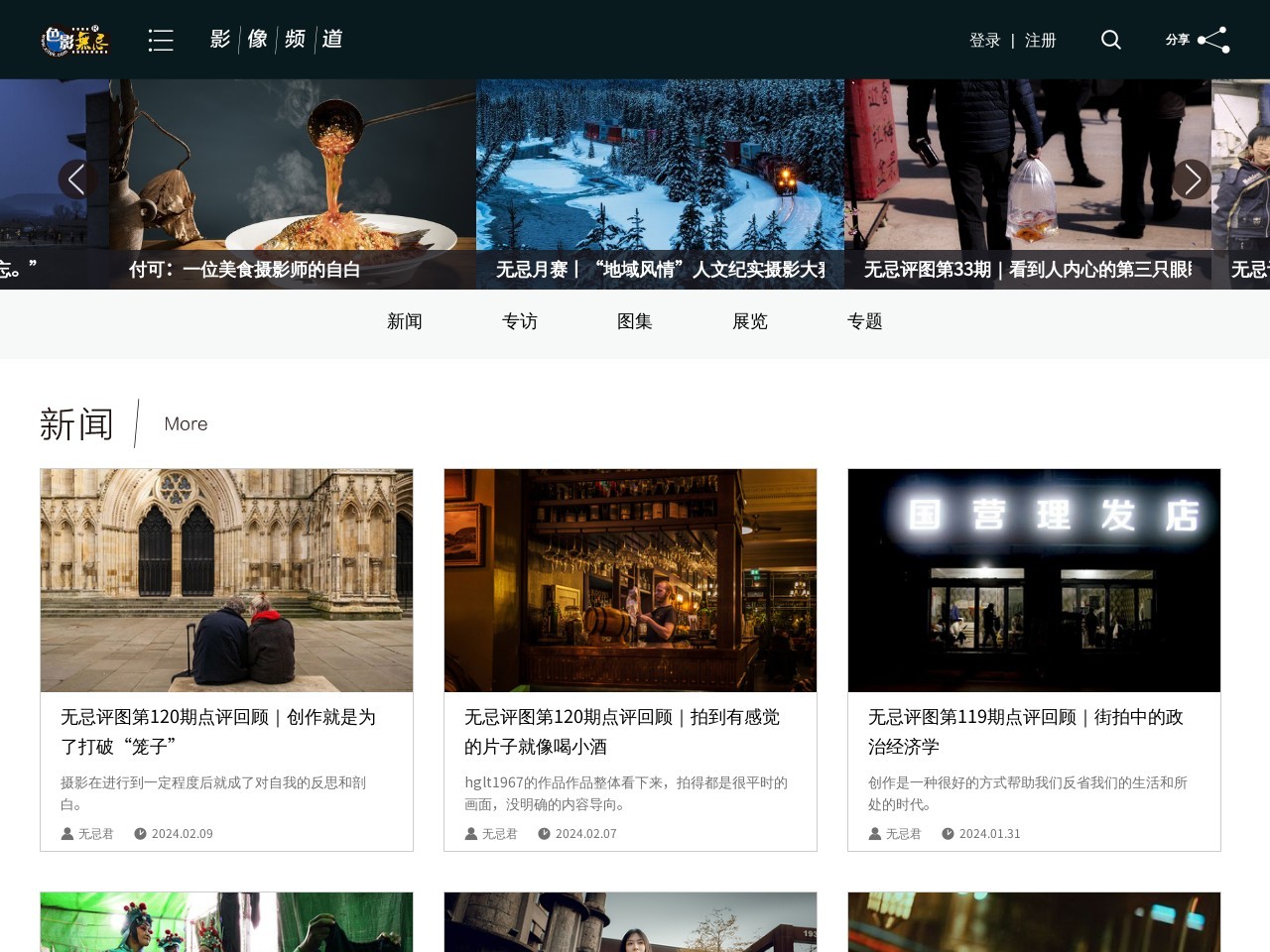Open the 国营理发店 night photo thumbnail

pyautogui.click(x=1034, y=580)
